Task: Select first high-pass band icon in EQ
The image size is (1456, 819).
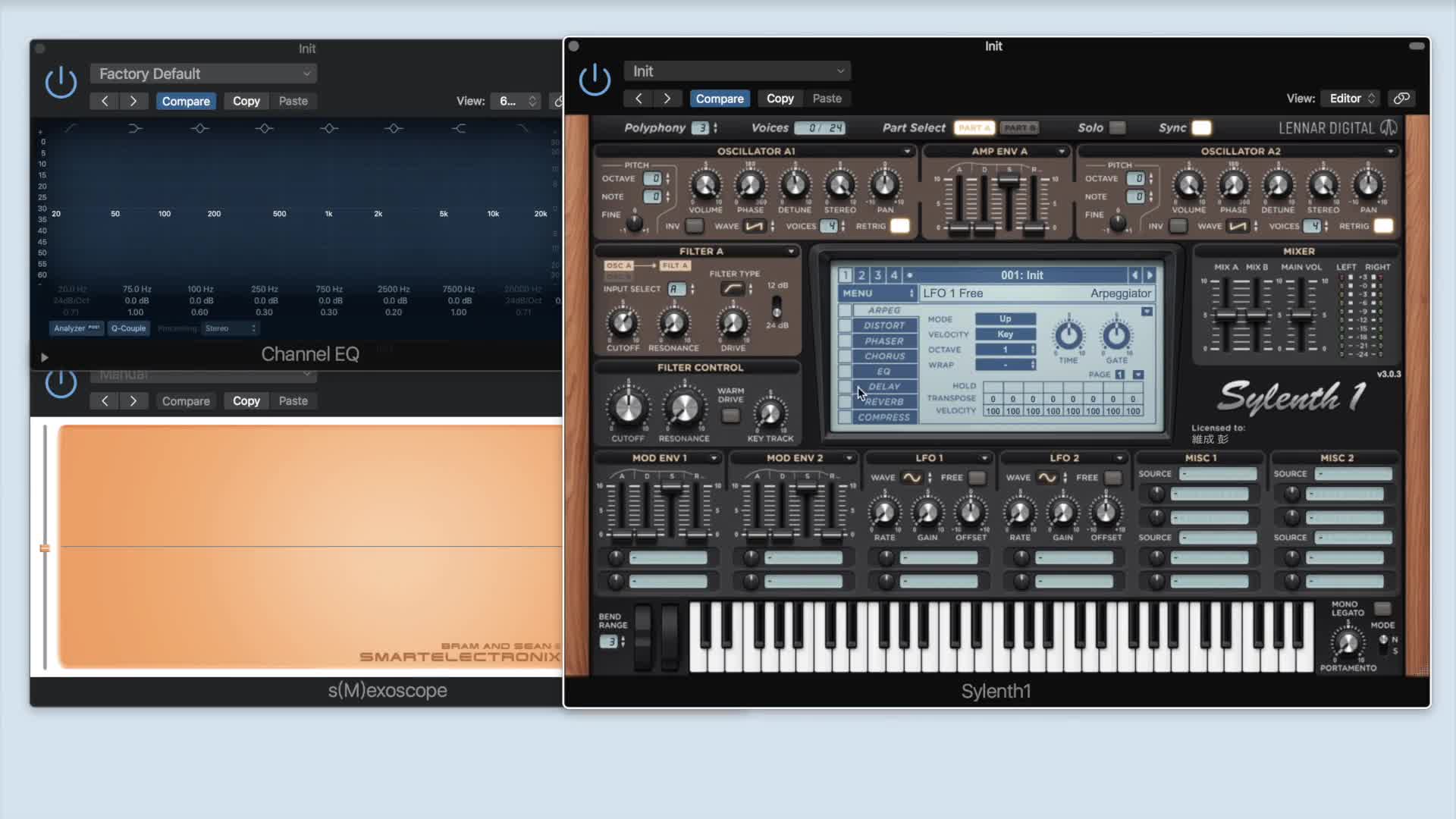Action: [71, 128]
